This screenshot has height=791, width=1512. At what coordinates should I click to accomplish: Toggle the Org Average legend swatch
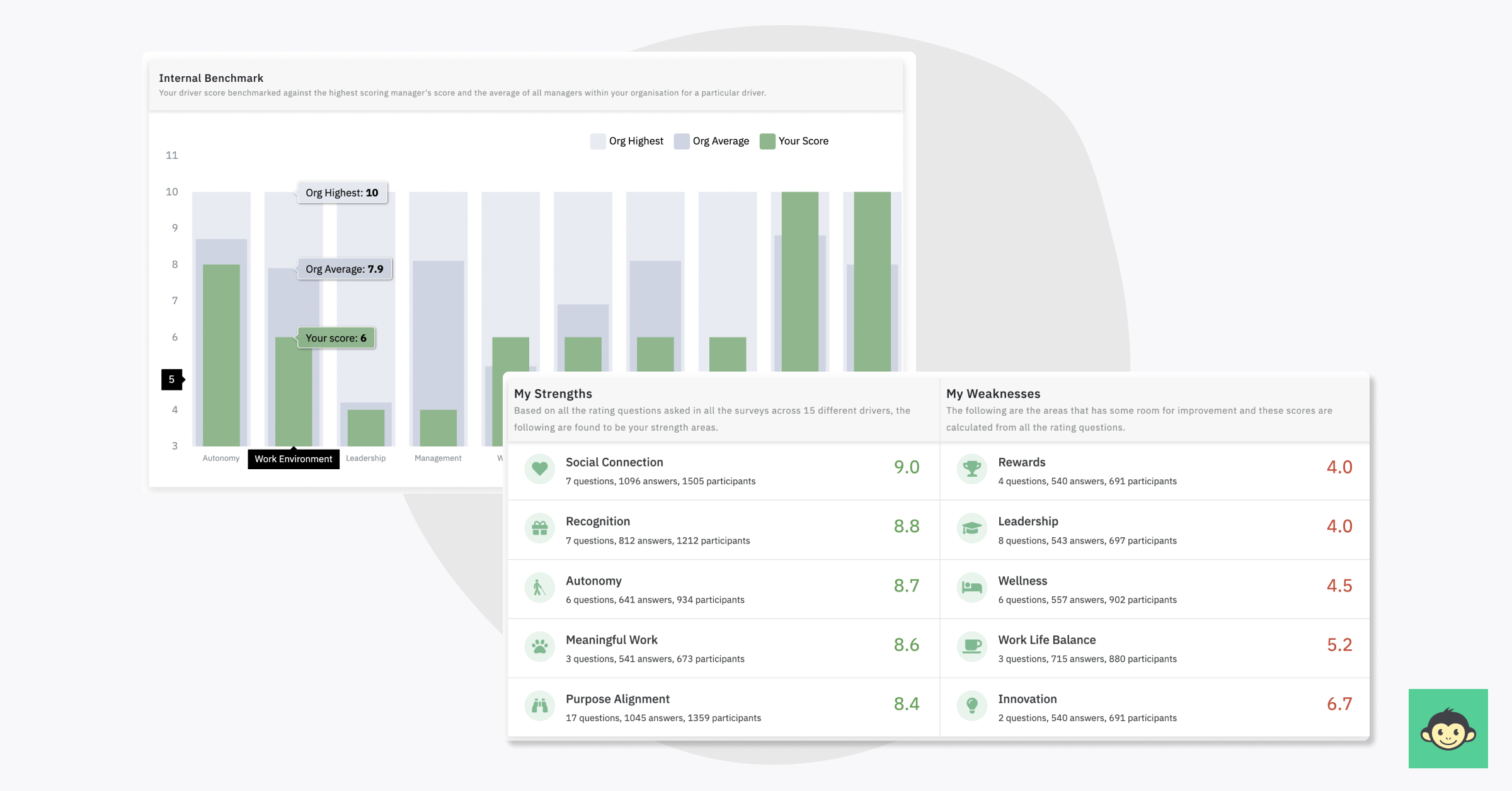coord(681,141)
